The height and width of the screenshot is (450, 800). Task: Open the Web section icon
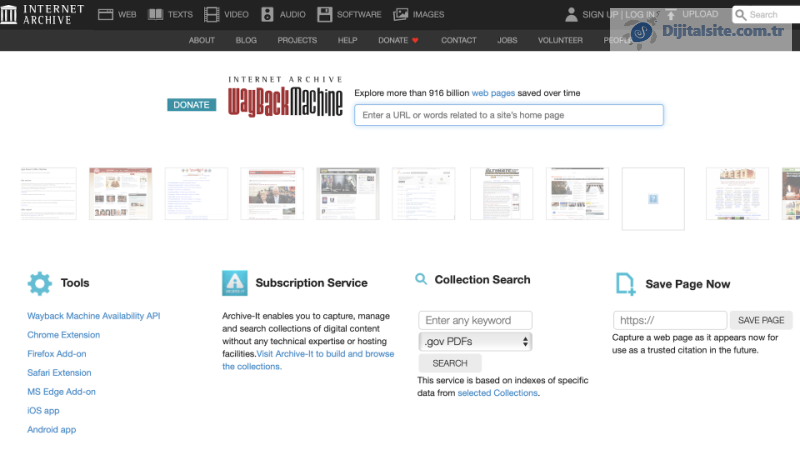click(105, 14)
